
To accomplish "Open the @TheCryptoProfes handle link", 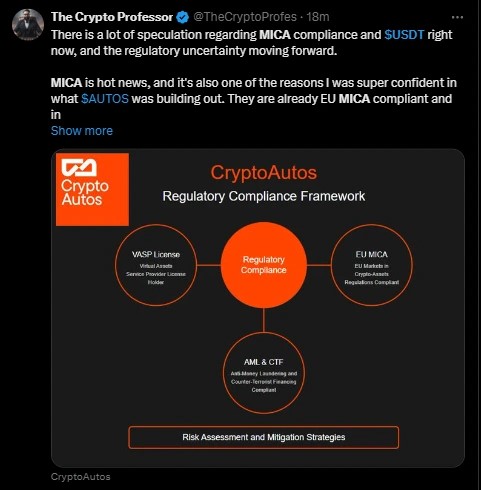I will [x=245, y=17].
